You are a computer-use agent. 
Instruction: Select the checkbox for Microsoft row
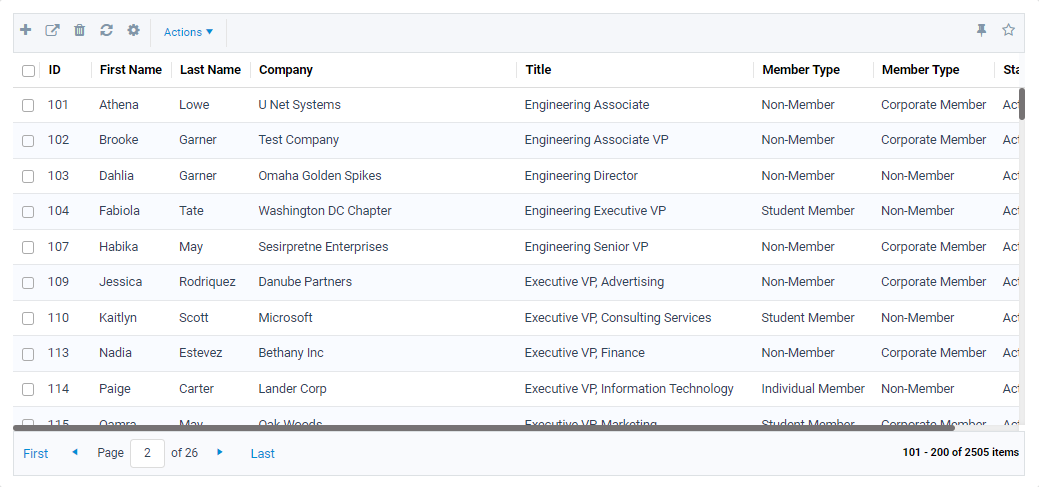point(28,318)
